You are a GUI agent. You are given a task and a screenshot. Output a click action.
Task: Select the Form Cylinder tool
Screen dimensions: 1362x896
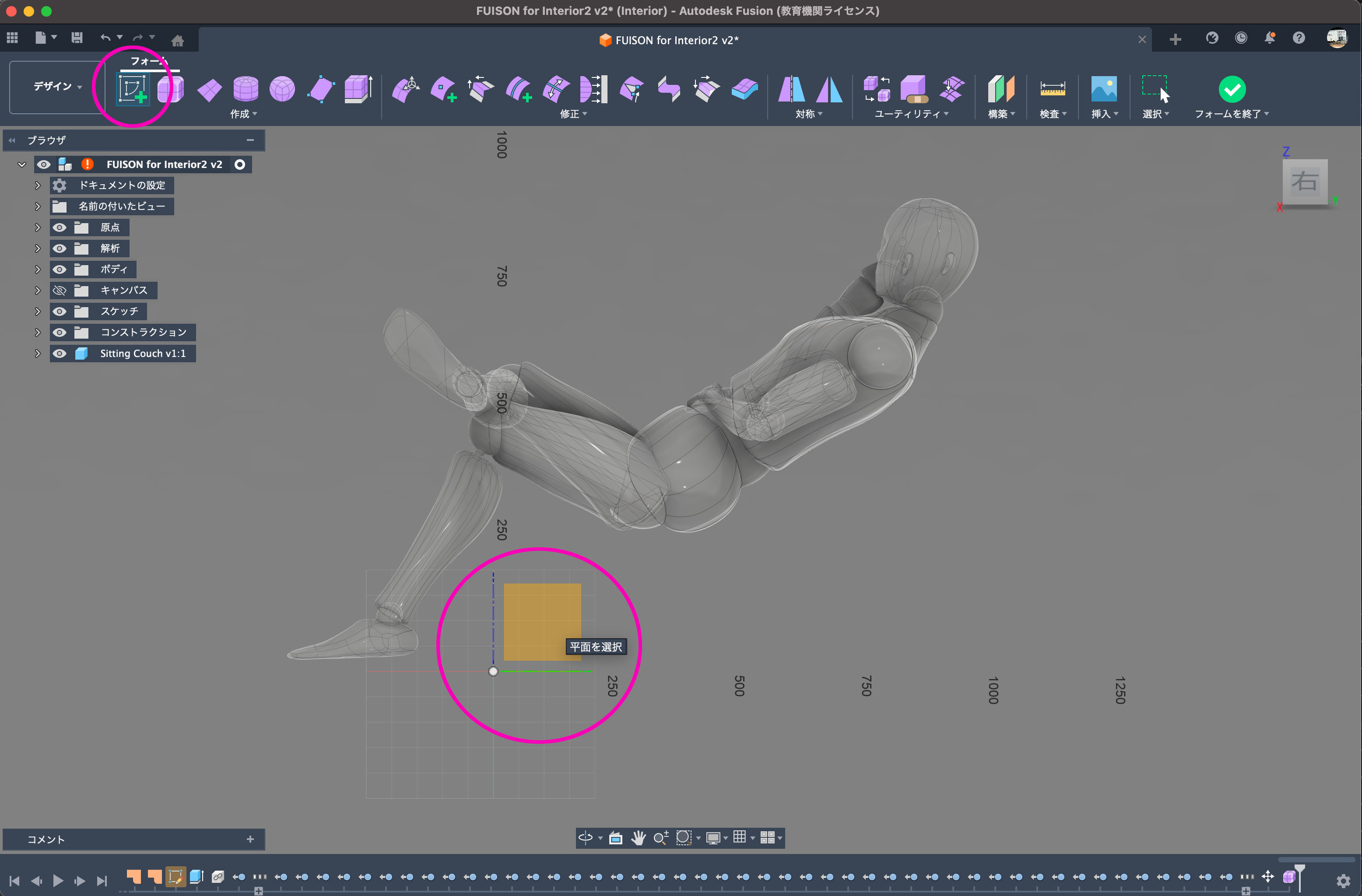[246, 89]
